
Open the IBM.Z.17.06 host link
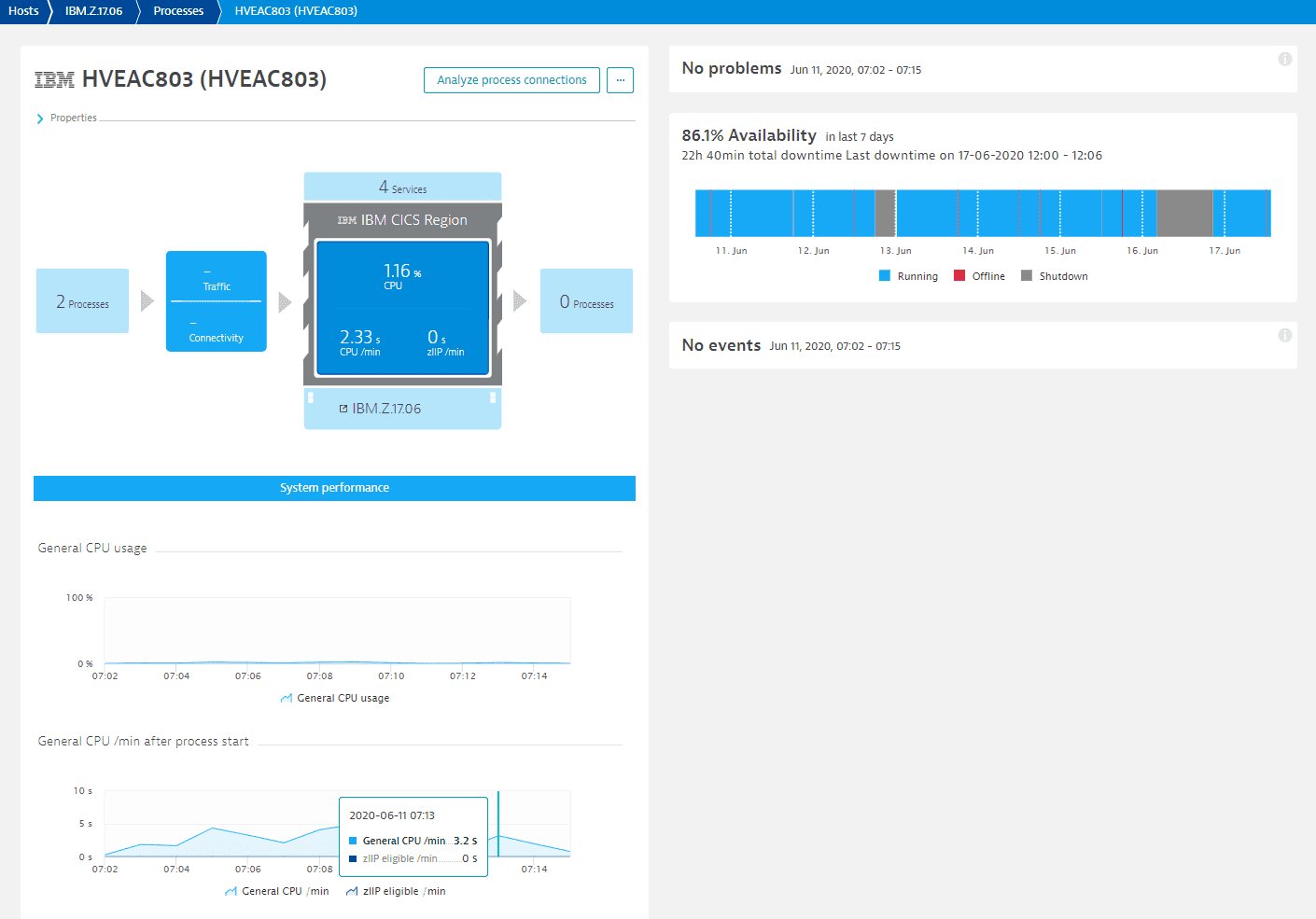coord(386,409)
